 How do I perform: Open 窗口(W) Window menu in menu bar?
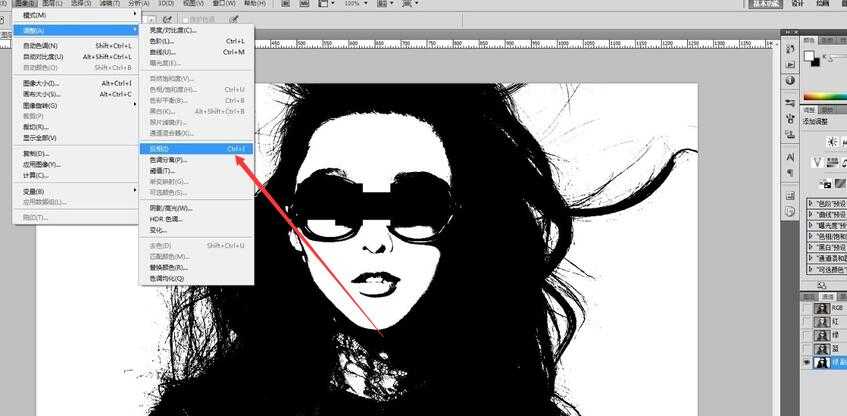[x=223, y=3]
